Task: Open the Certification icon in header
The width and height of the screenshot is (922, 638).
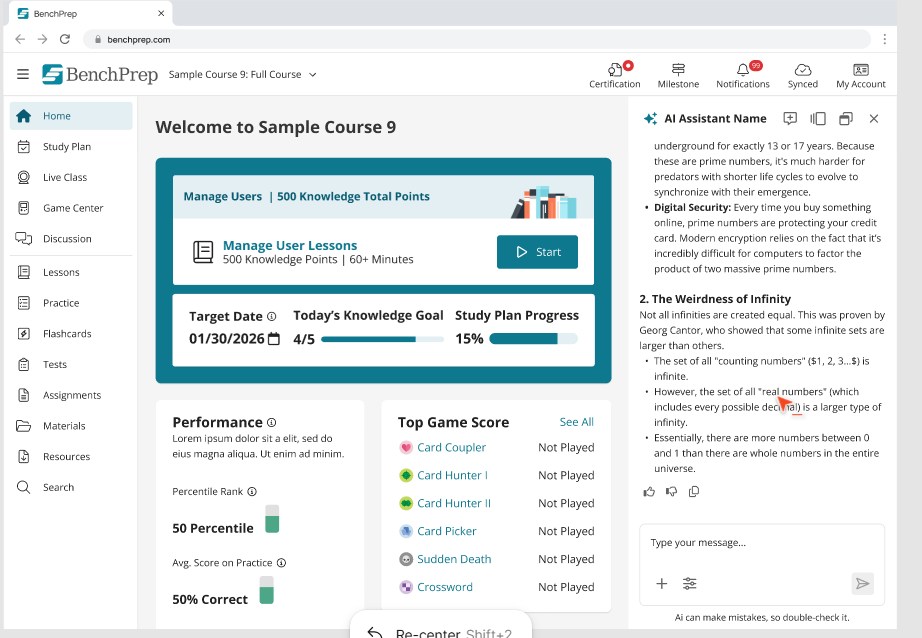Action: point(614,70)
